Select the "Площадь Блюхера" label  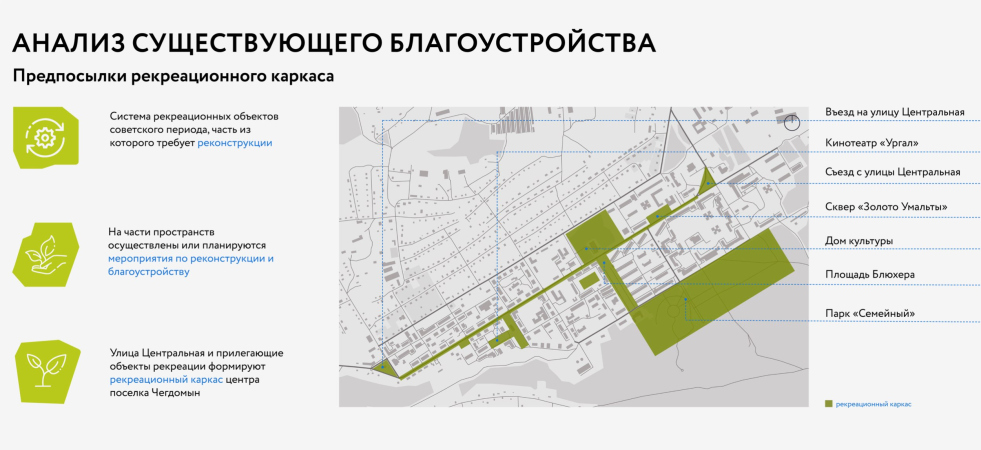pos(869,274)
